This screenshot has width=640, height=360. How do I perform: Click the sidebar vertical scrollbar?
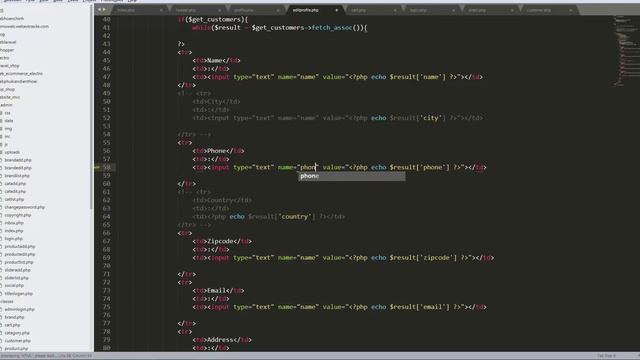click(91, 106)
